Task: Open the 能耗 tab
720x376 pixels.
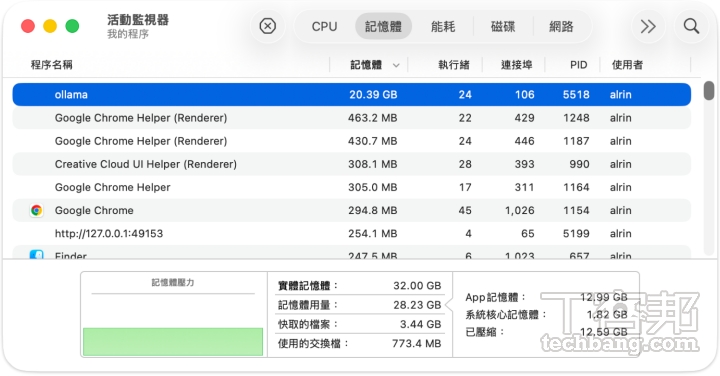Action: tap(443, 27)
